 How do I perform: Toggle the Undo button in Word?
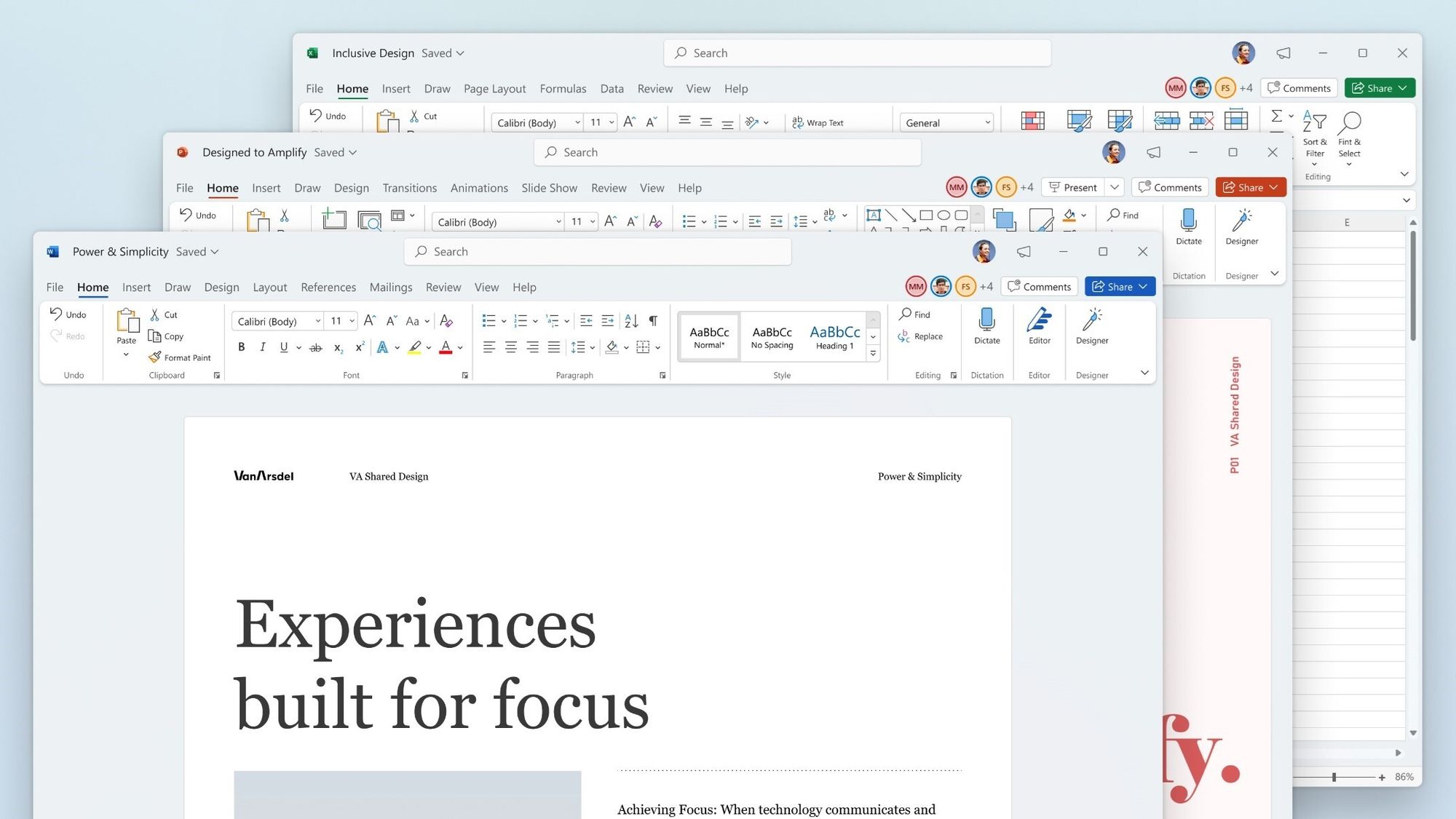(x=68, y=315)
